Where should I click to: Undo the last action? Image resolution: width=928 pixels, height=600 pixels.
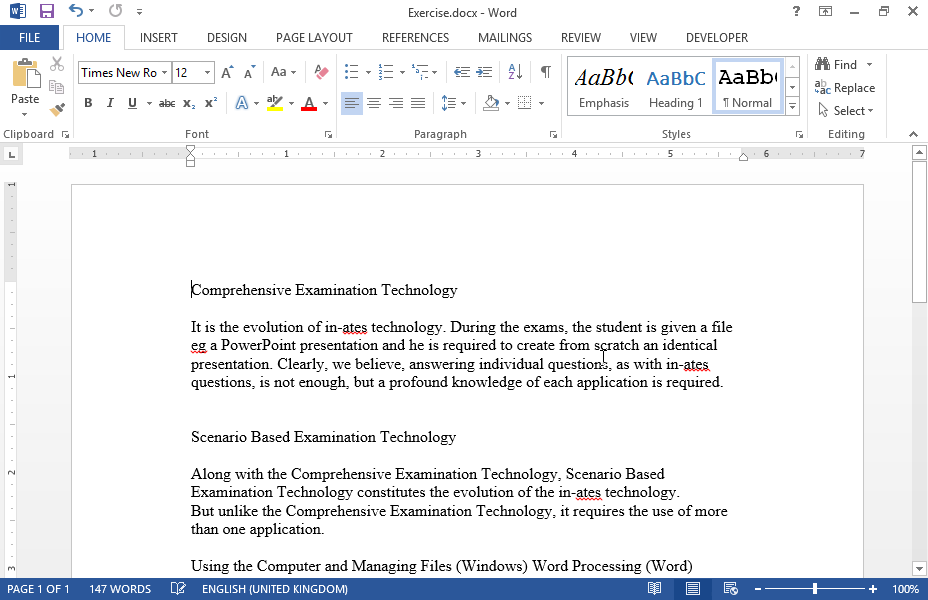coord(75,11)
